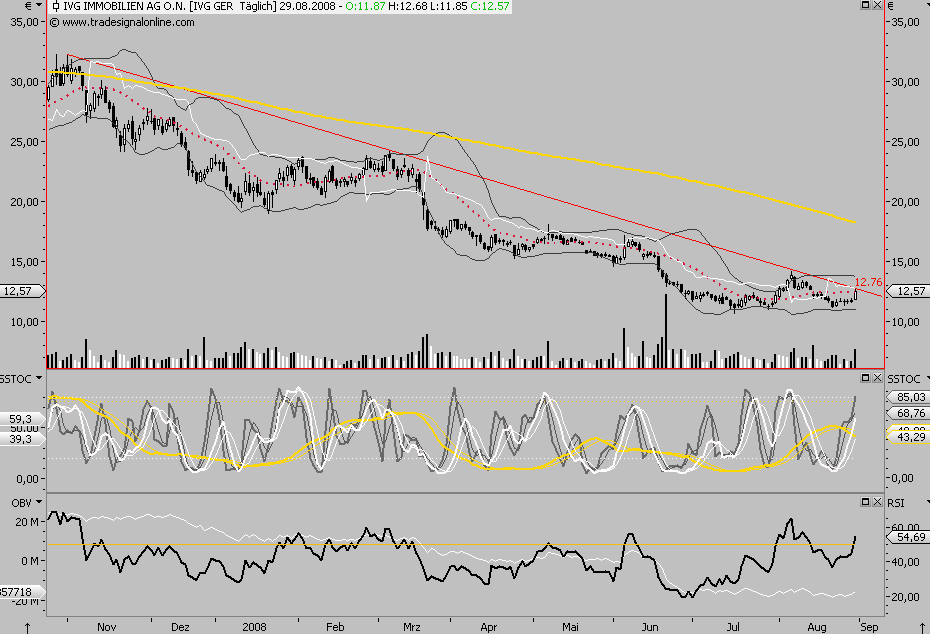930x634 pixels.
Task: Click the Jul label on the time axis
Action: (x=734, y=627)
